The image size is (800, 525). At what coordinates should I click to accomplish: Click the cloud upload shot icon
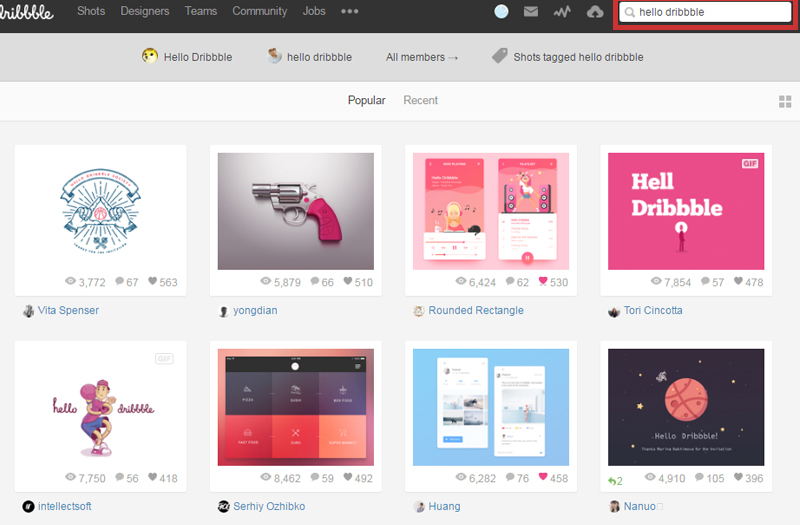pos(595,11)
